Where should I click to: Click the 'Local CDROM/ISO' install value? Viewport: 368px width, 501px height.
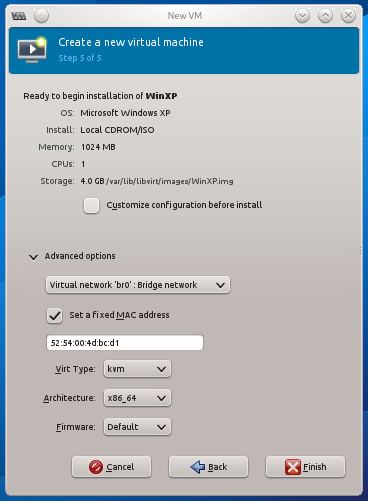click(117, 130)
